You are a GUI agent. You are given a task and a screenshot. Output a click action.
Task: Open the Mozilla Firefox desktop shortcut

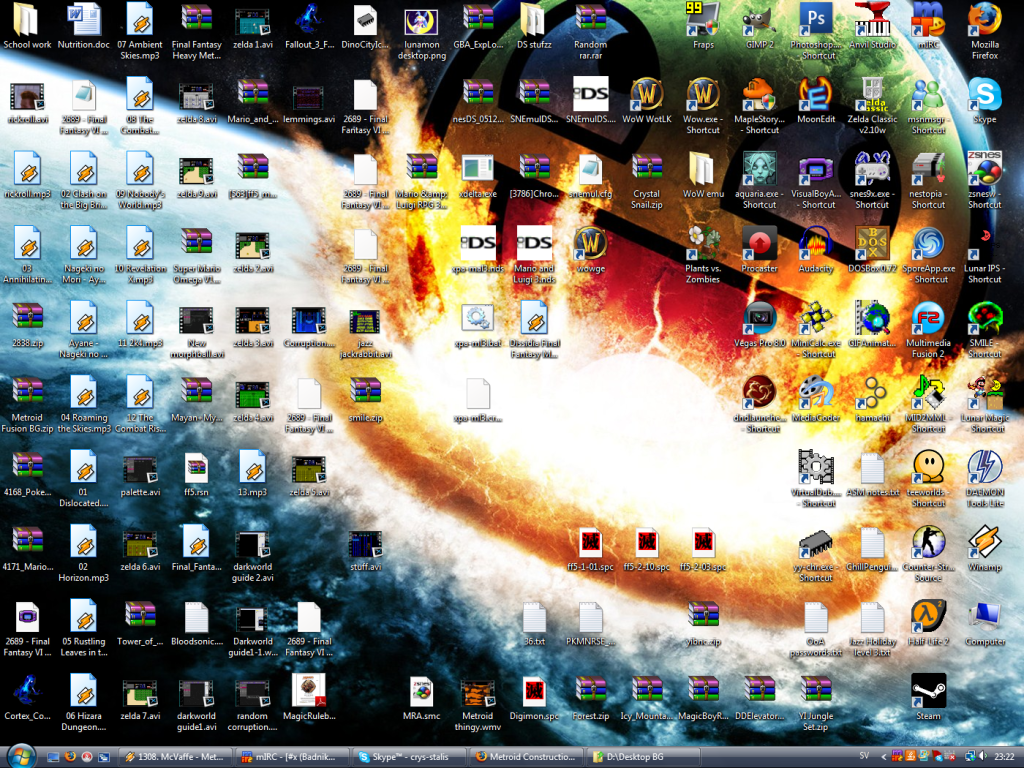984,22
